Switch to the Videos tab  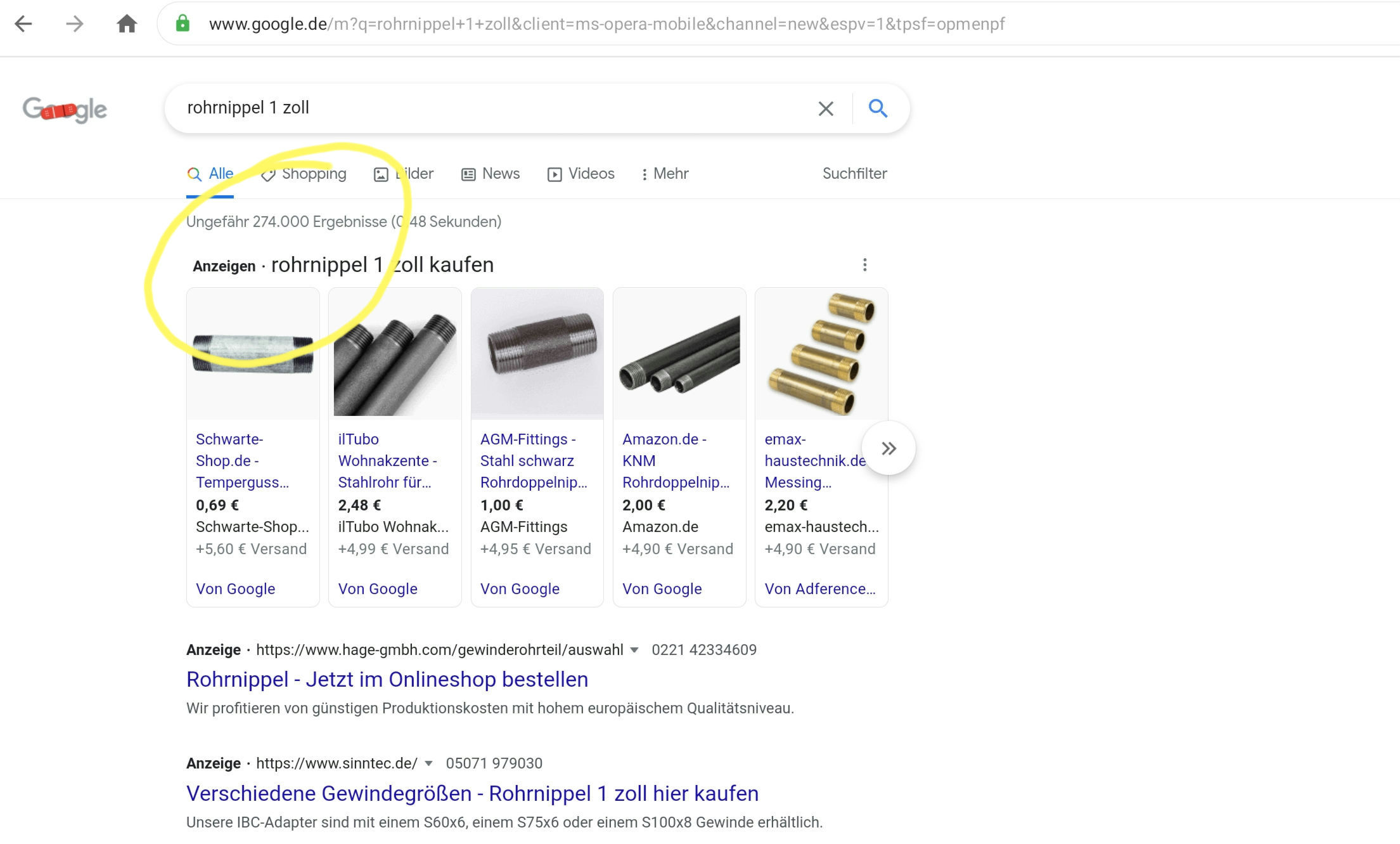point(581,174)
